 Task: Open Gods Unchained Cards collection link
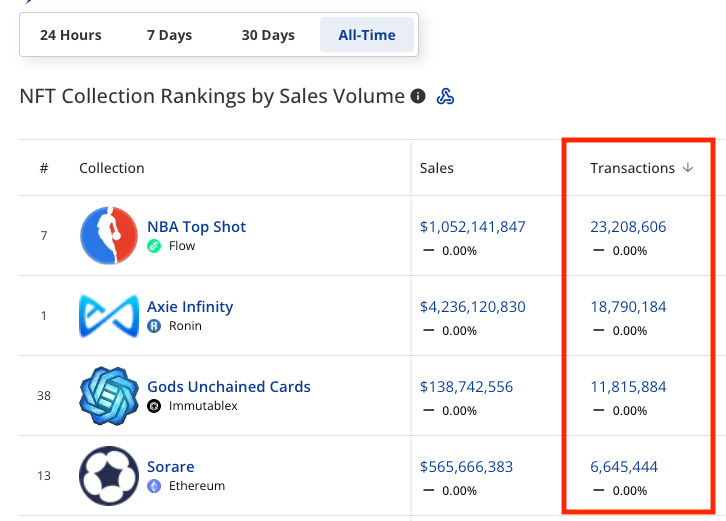click(x=229, y=387)
